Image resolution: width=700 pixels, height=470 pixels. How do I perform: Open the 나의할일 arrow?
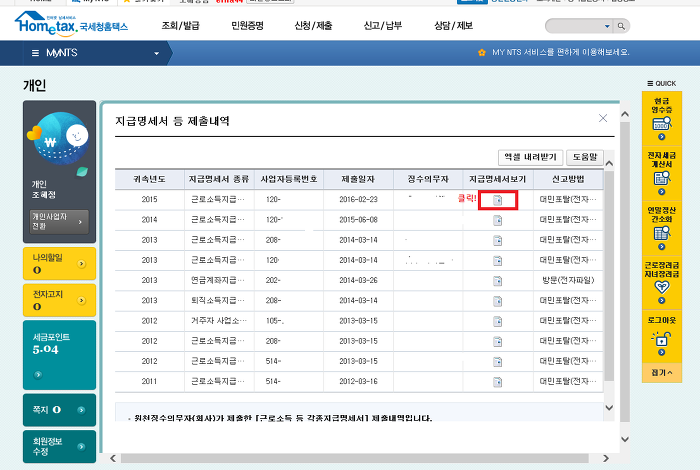point(81,264)
